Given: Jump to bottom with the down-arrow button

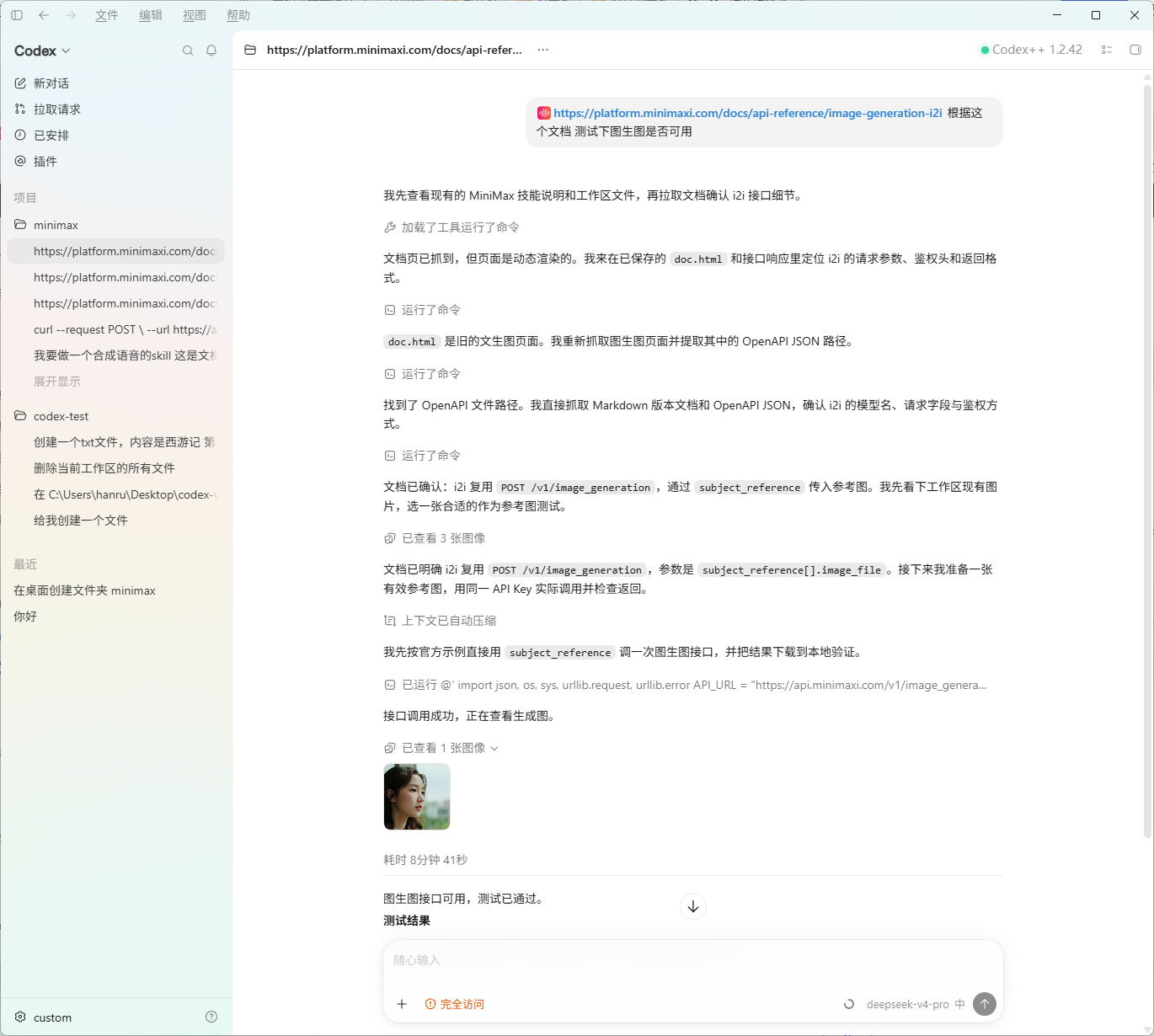Looking at the screenshot, I should 693,906.
